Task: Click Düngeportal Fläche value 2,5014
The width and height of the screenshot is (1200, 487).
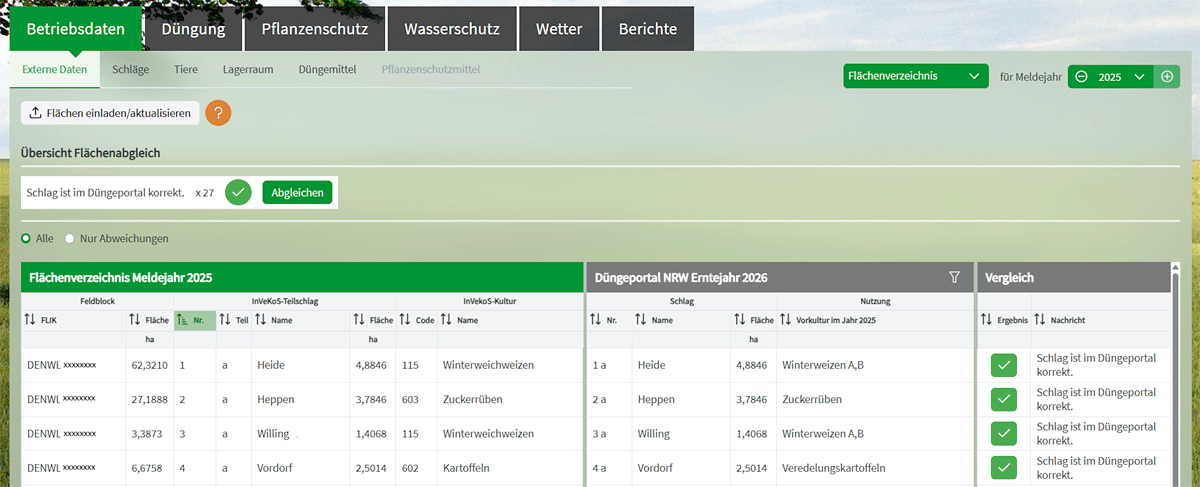Action: click(x=752, y=467)
